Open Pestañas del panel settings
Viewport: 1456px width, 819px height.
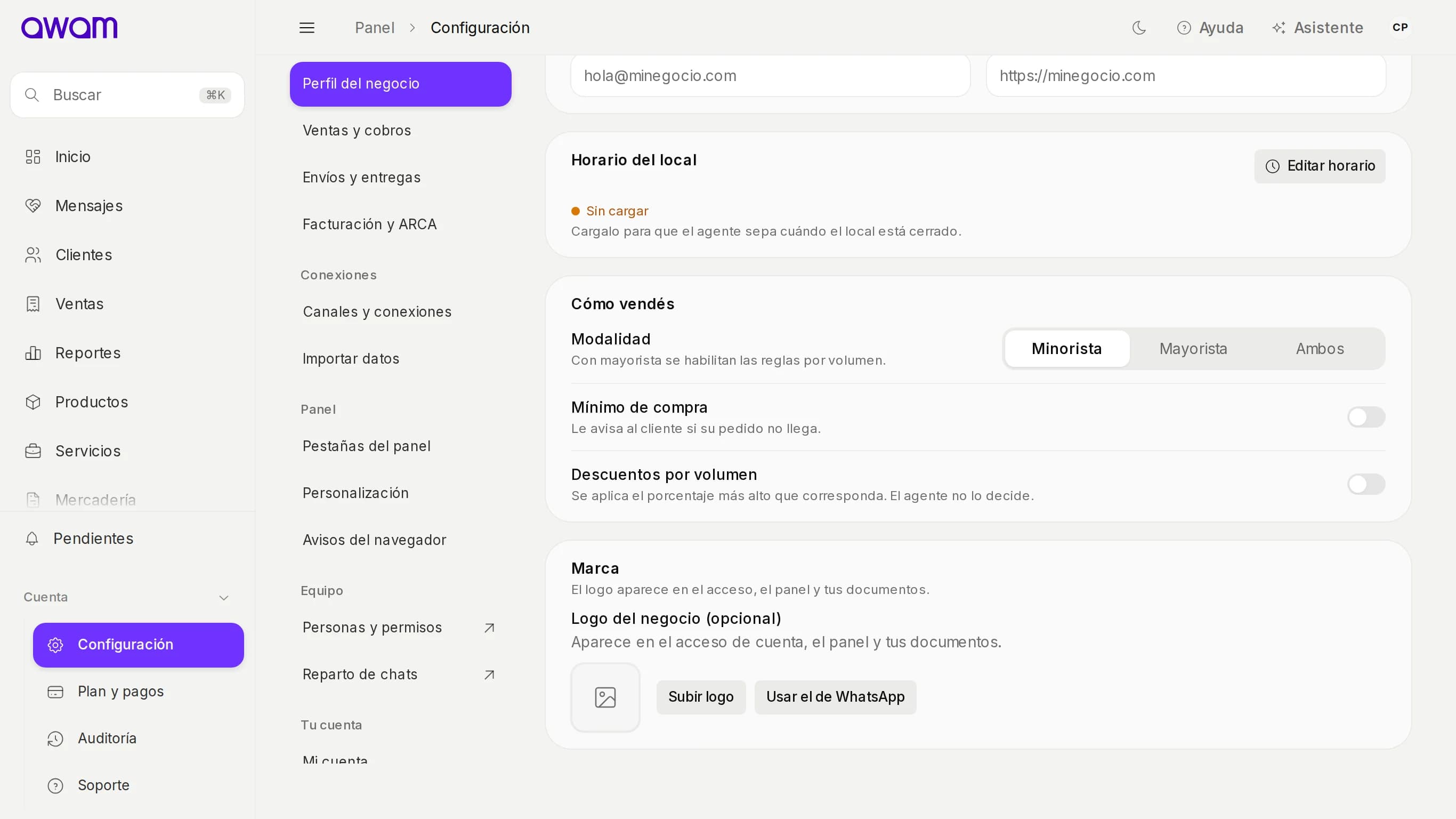coord(400,446)
